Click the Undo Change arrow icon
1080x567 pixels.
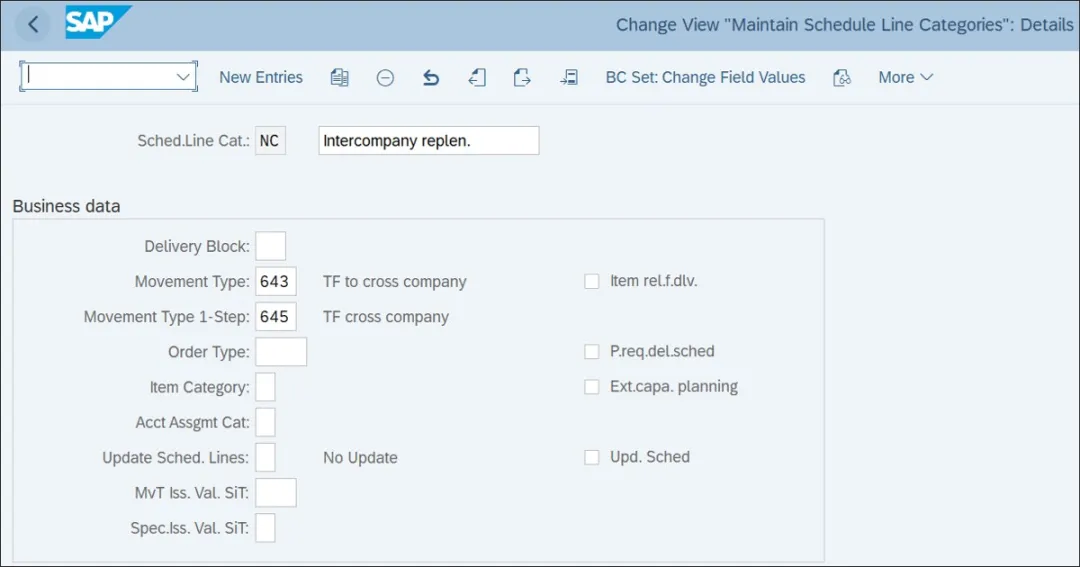[x=431, y=77]
